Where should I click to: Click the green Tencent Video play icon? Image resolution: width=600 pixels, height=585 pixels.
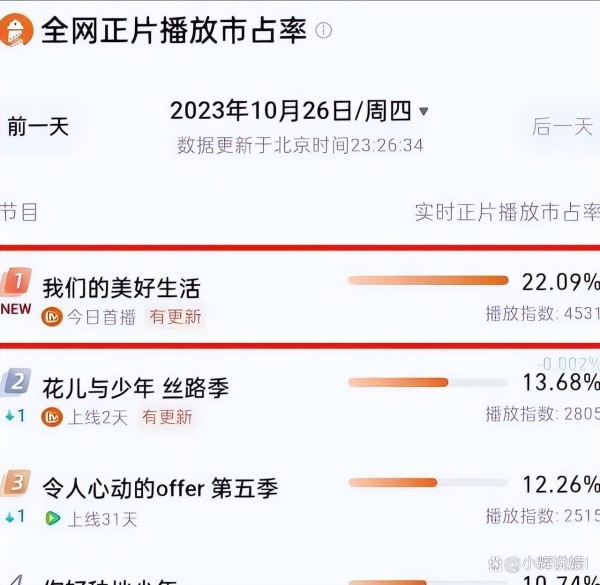click(x=53, y=518)
